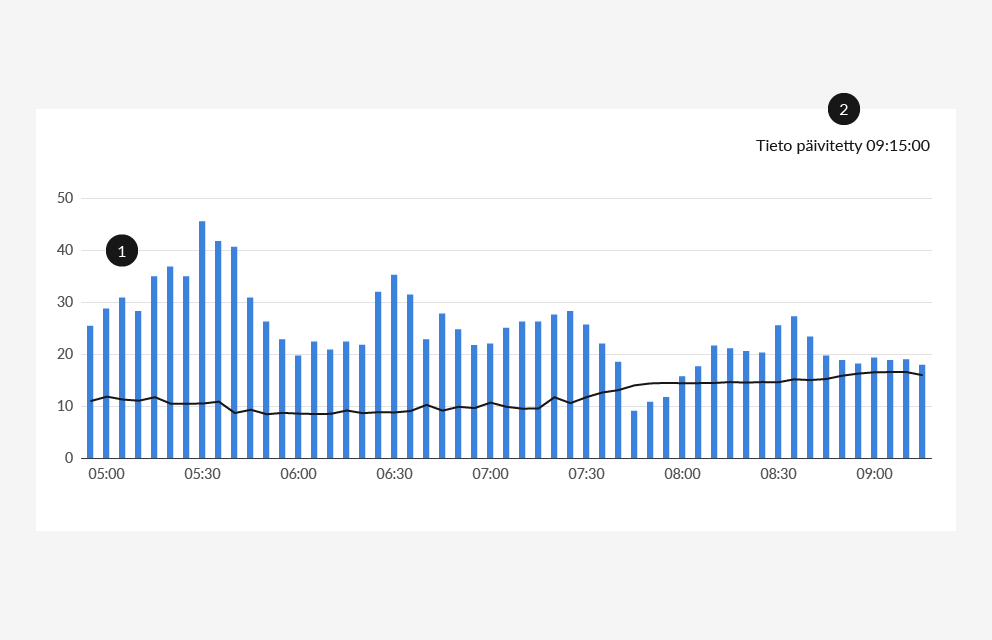
Task: Select the shortest blue bar in the chart
Action: (x=634, y=435)
